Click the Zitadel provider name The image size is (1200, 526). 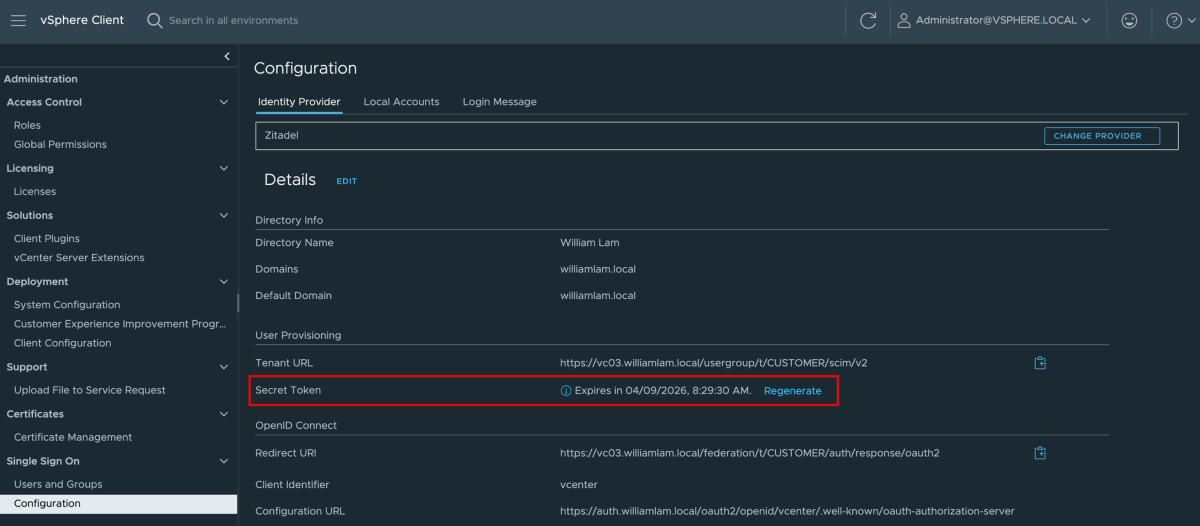(x=282, y=135)
